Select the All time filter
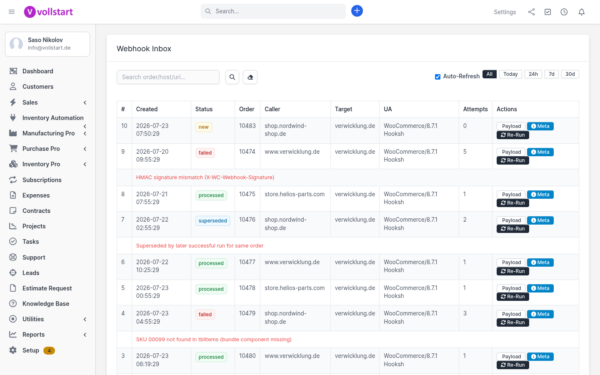 [489, 74]
